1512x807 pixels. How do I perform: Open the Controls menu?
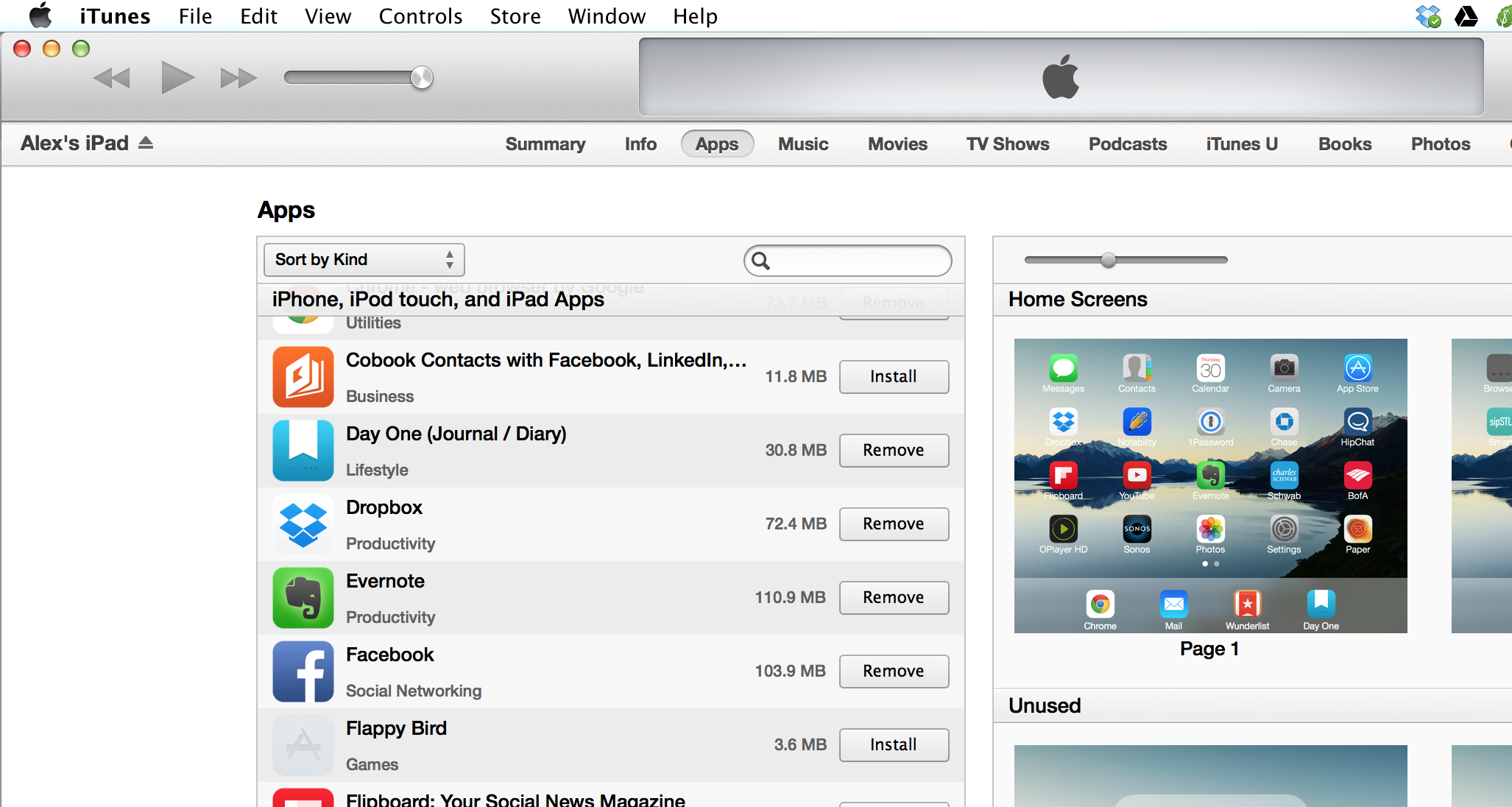[420, 16]
